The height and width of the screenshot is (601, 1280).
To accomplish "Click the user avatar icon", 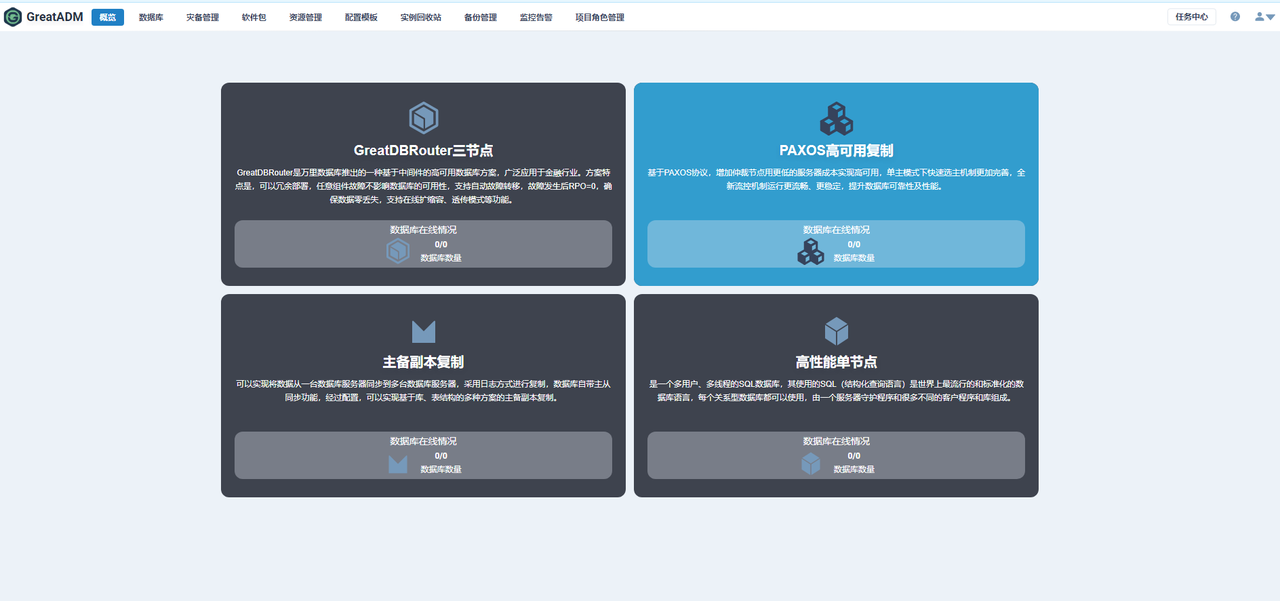I will point(1259,16).
